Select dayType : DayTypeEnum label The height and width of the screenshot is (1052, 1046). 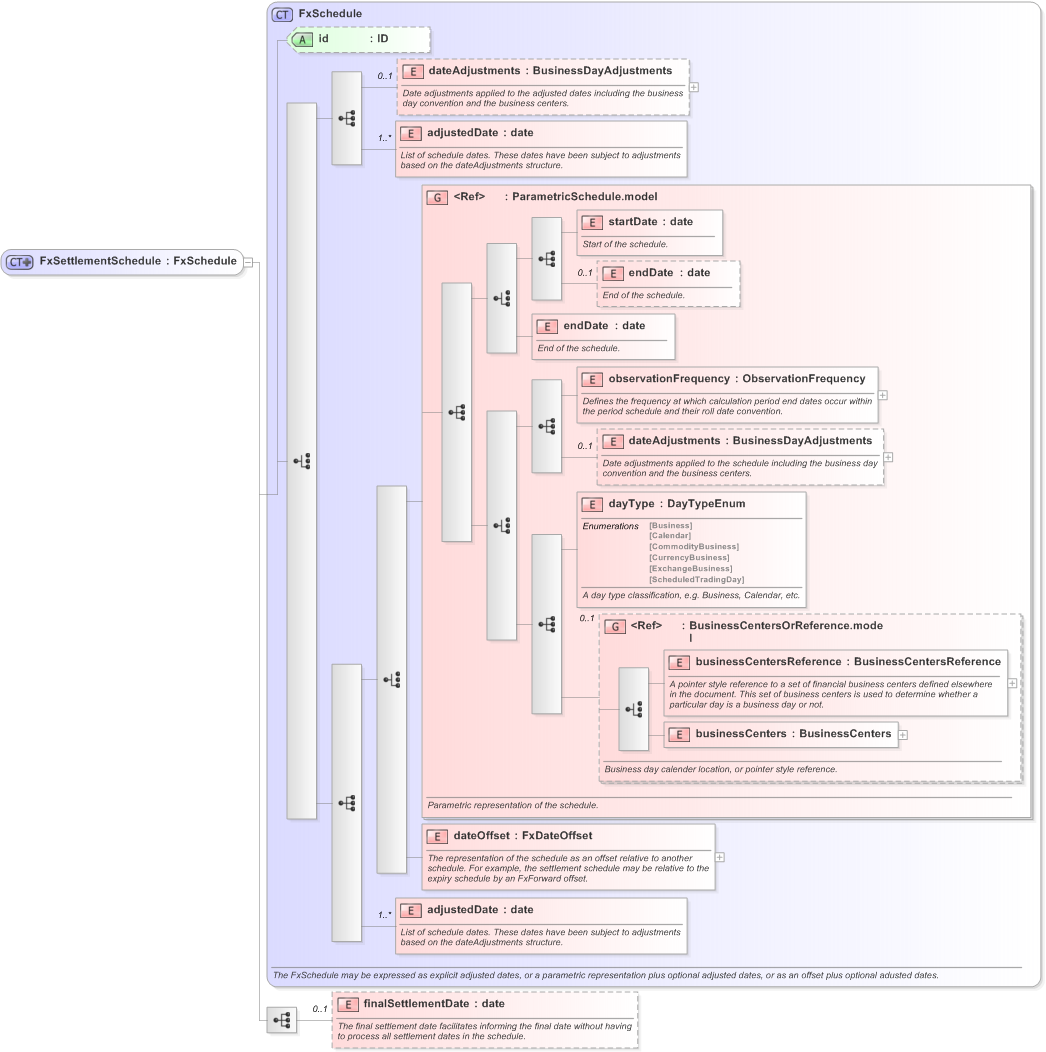(x=677, y=503)
